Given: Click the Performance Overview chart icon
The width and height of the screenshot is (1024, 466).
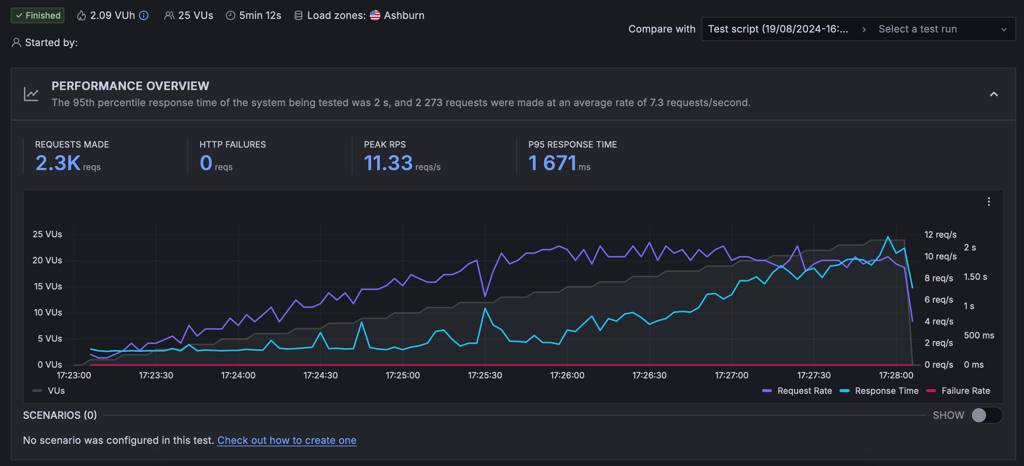Looking at the screenshot, I should pos(31,94).
